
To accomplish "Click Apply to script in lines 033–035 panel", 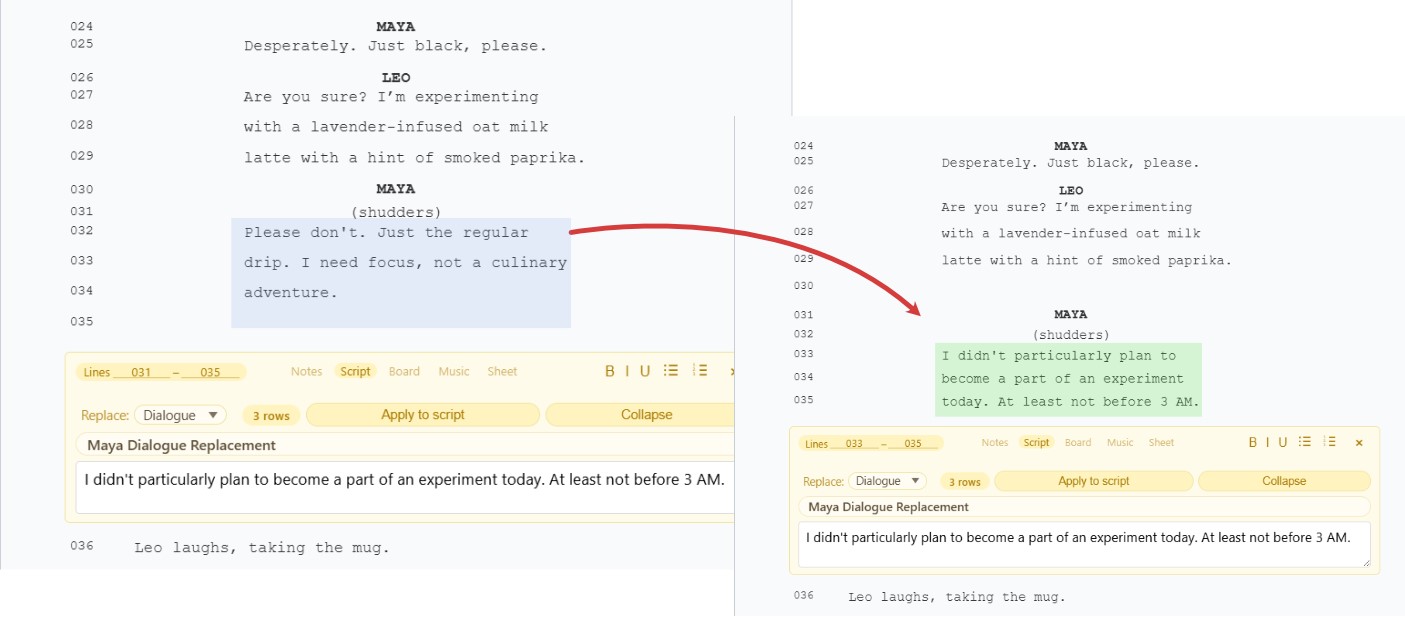I will (1094, 481).
